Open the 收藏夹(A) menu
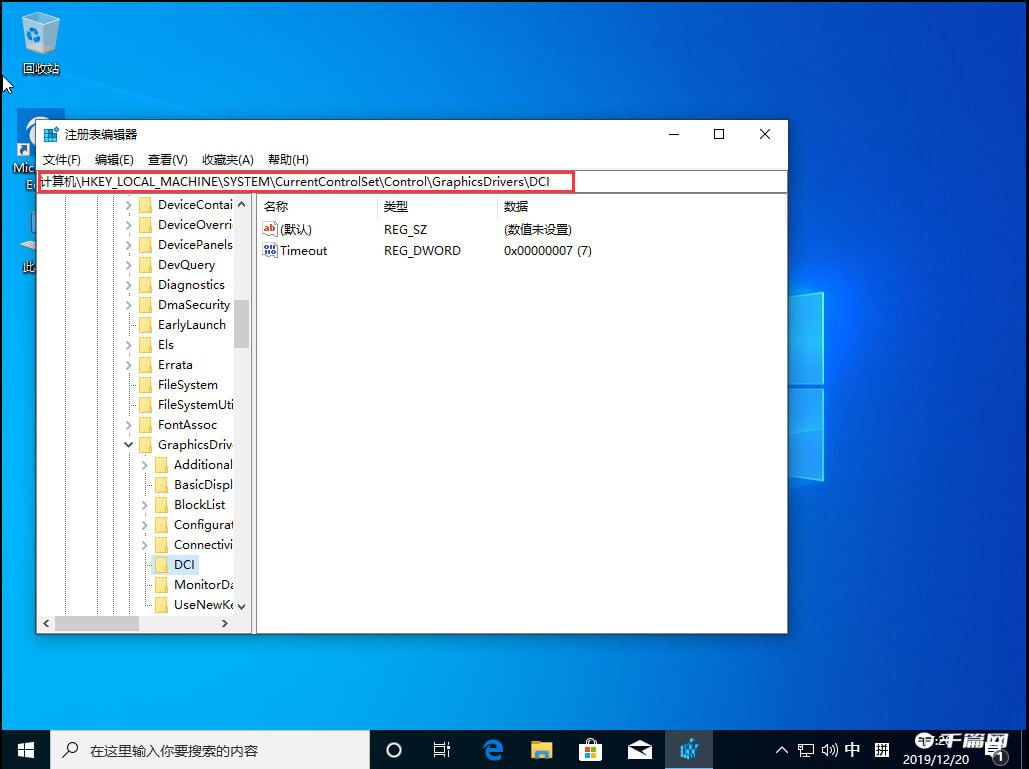 click(228, 159)
